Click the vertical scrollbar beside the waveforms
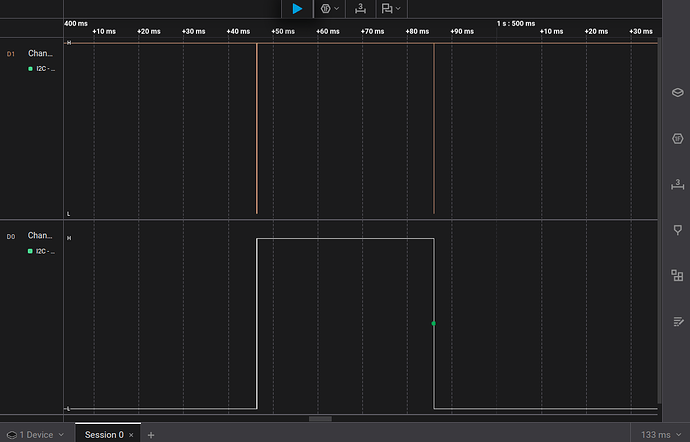Screen dimensions: 690x442 [x=659, y=220]
